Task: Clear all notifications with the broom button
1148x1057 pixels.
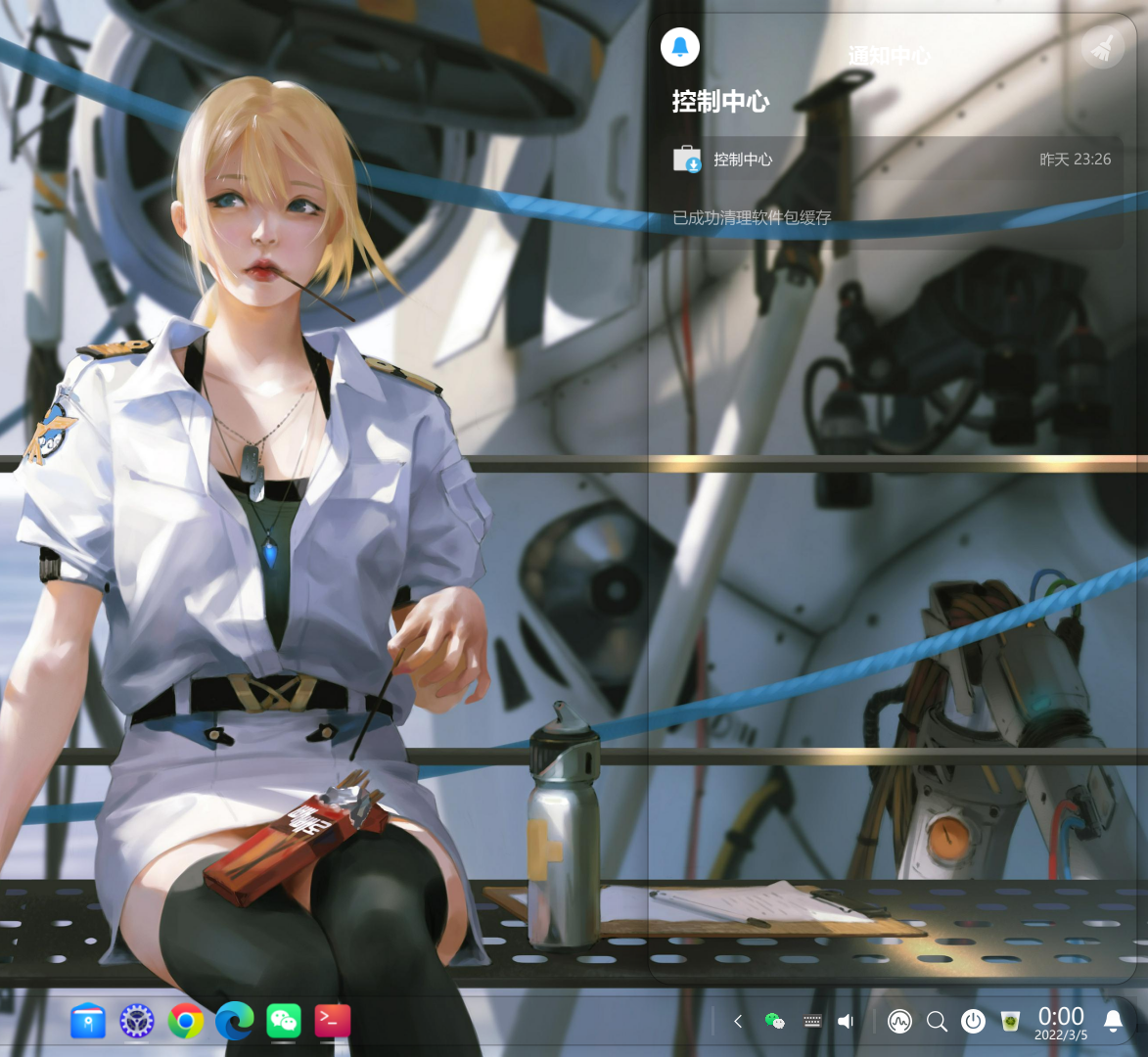Action: point(1103,47)
